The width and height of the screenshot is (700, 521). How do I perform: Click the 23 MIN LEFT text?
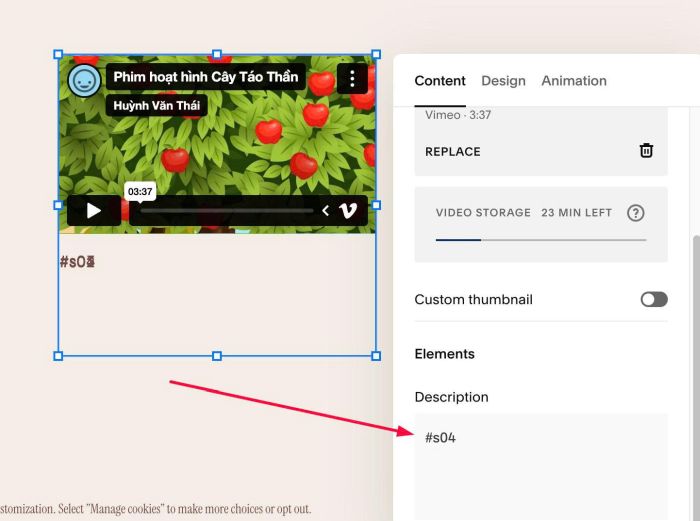pos(576,213)
